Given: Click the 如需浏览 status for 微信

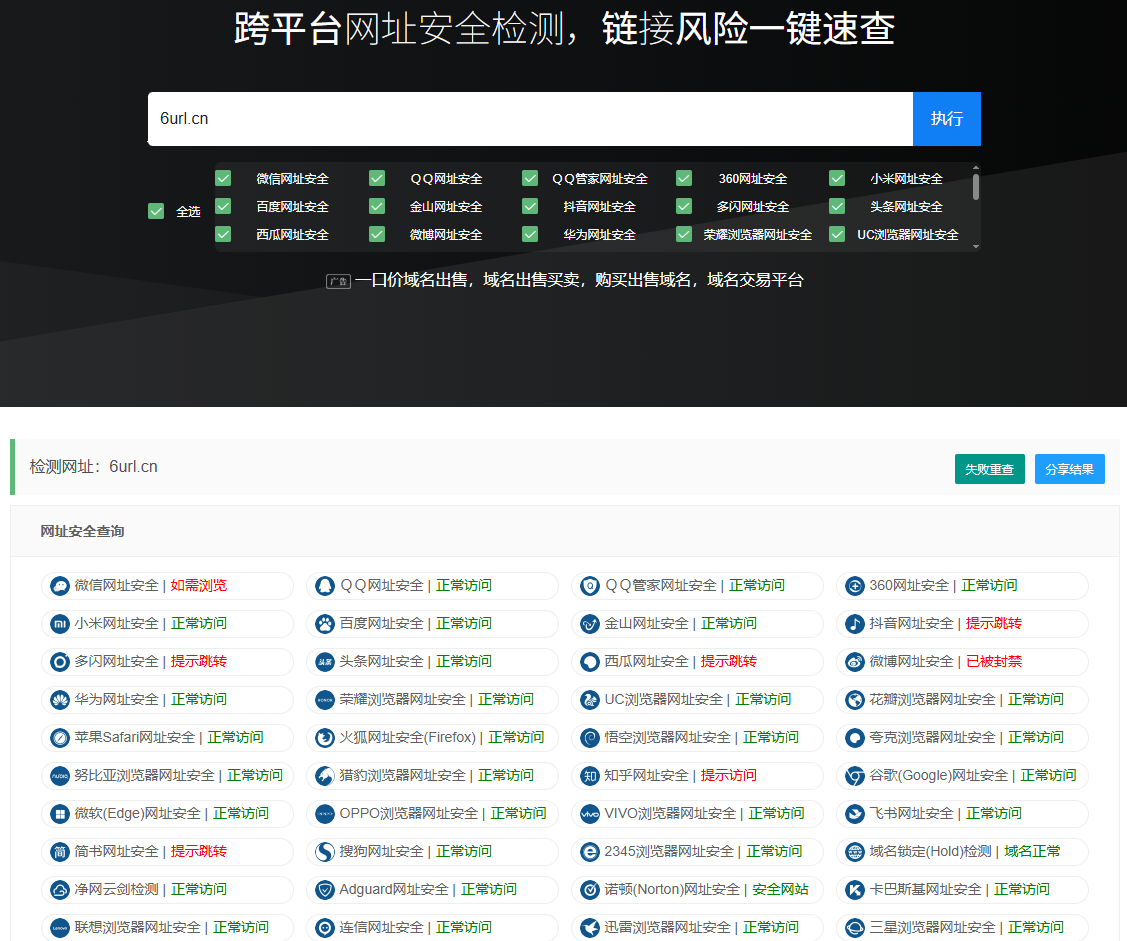Looking at the screenshot, I should [199, 585].
